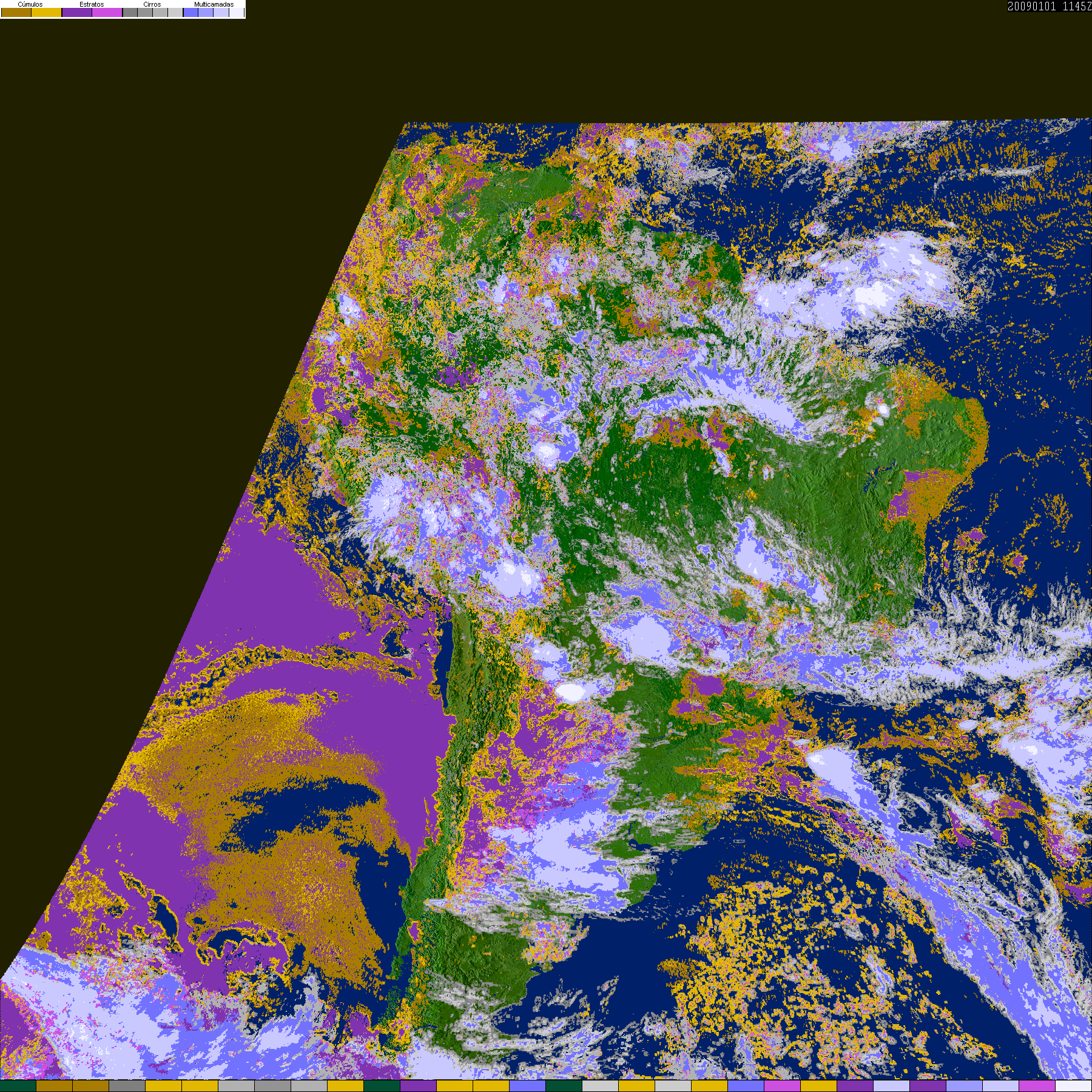Select the second-darkest blue Multicamadas legend swatch
1092x1092 pixels.
(x=206, y=13)
